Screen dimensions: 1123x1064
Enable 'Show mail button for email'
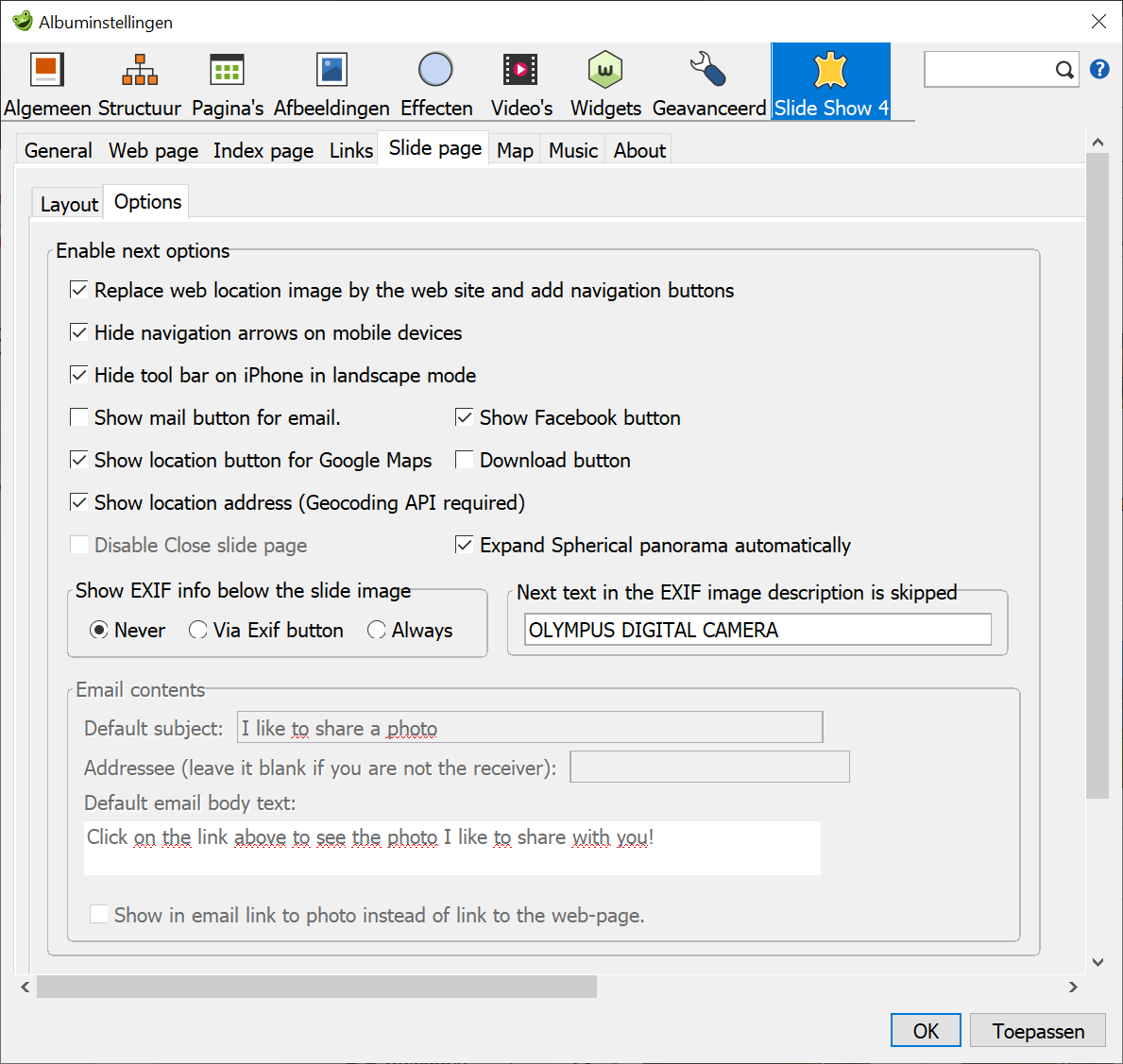click(x=79, y=416)
